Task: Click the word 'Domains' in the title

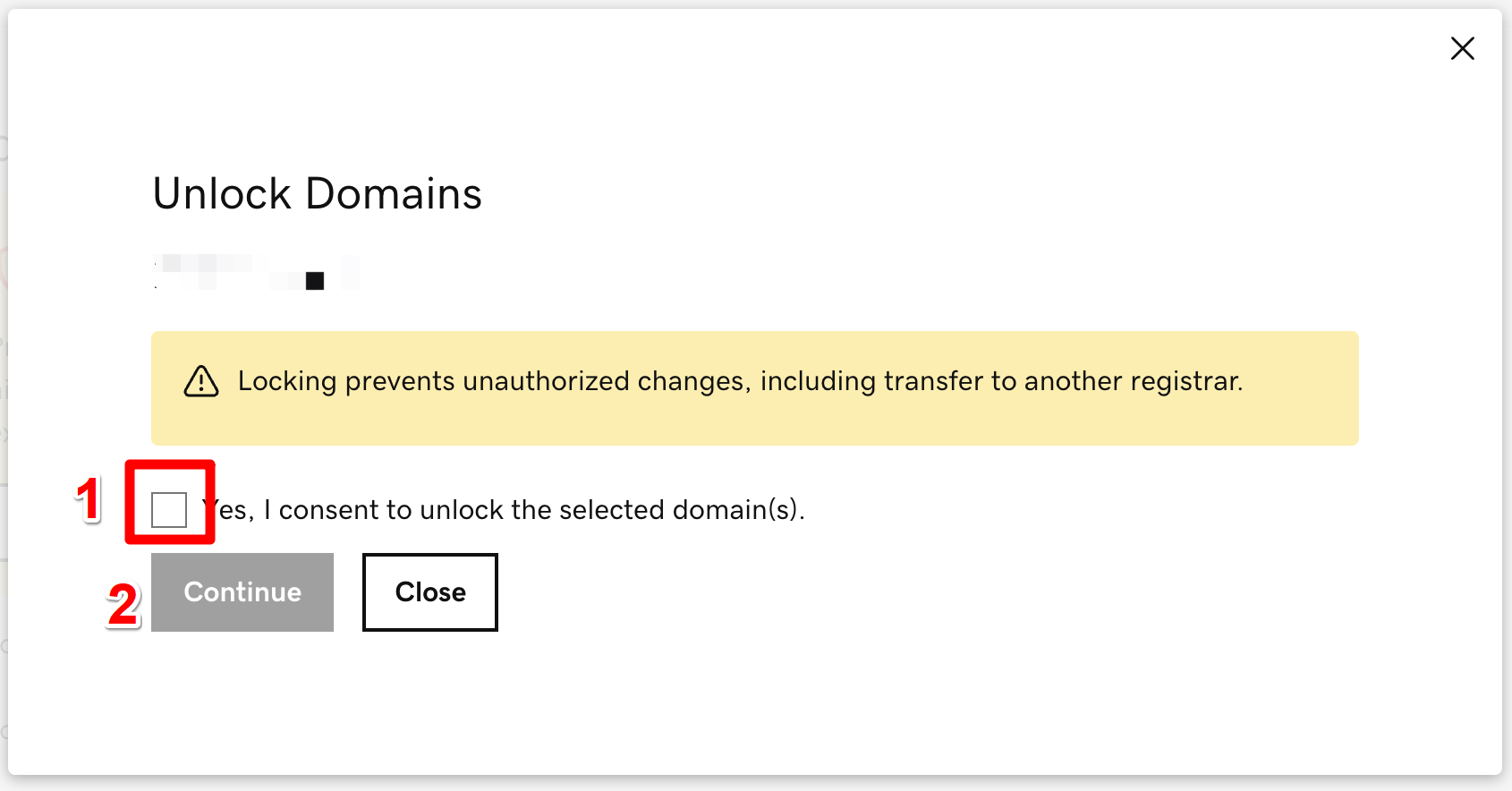Action: (x=394, y=194)
